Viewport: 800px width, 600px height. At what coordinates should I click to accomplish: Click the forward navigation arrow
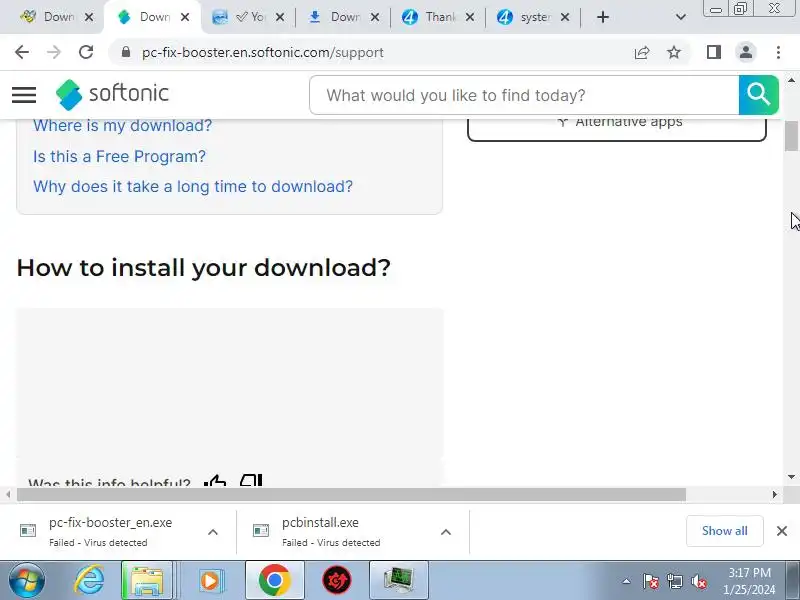(54, 52)
